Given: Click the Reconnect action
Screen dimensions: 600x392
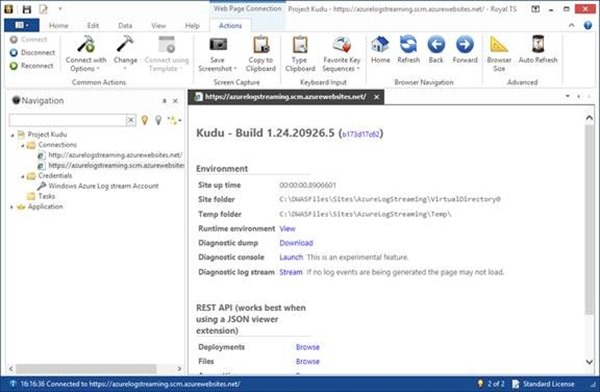Looking at the screenshot, I should 32,66.
